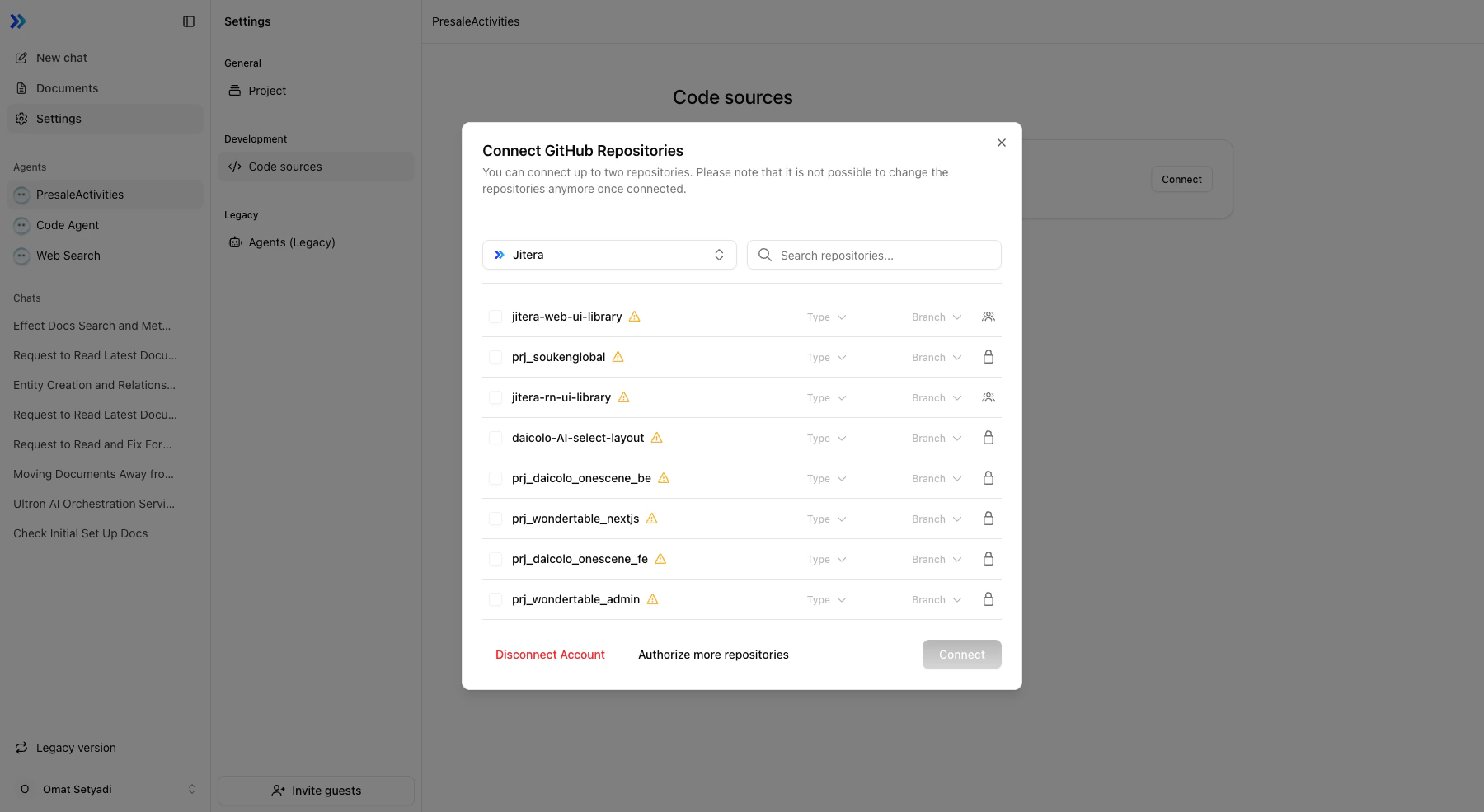Check the jitera-rn-ui-library checkbox
The width and height of the screenshot is (1484, 812).
click(495, 397)
